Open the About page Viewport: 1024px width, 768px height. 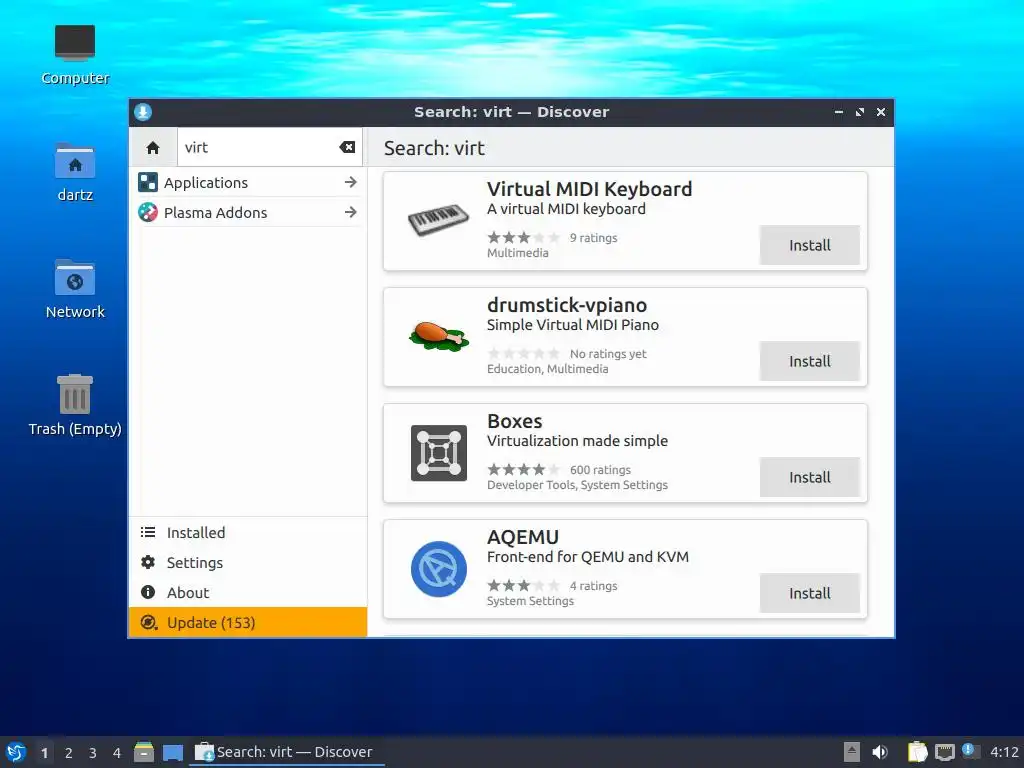tap(248, 593)
